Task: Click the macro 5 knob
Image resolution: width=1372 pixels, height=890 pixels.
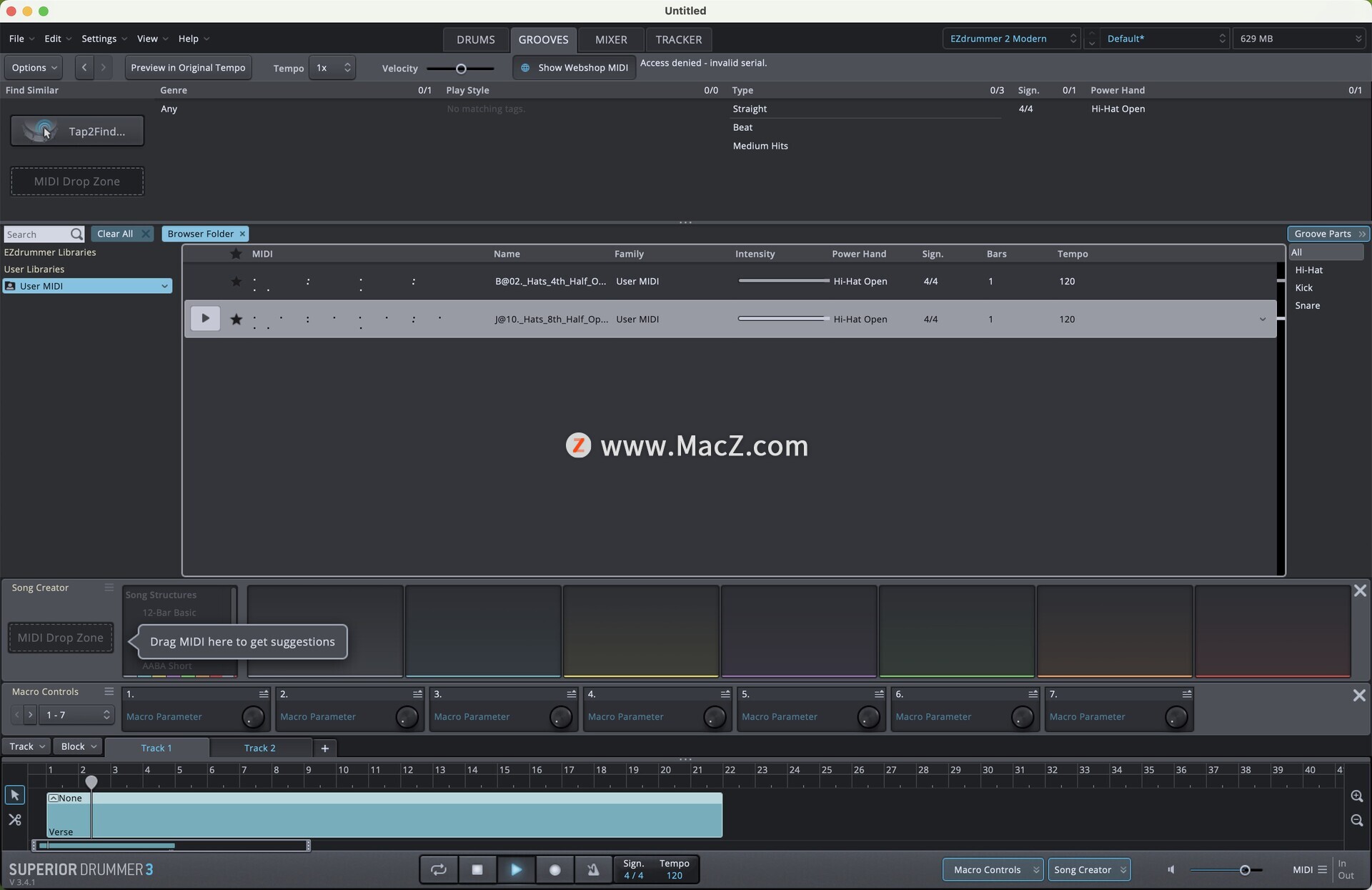Action: pyautogui.click(x=868, y=717)
